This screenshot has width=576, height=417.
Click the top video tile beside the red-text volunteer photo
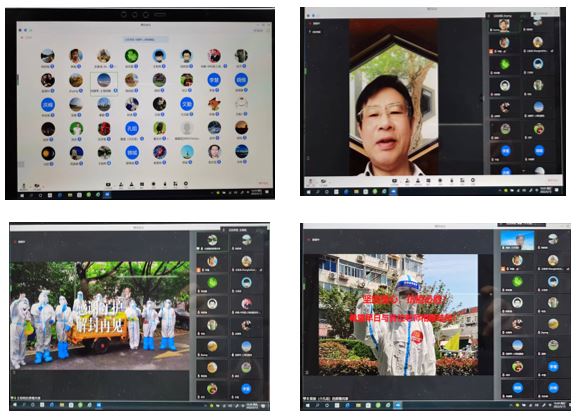click(x=517, y=241)
